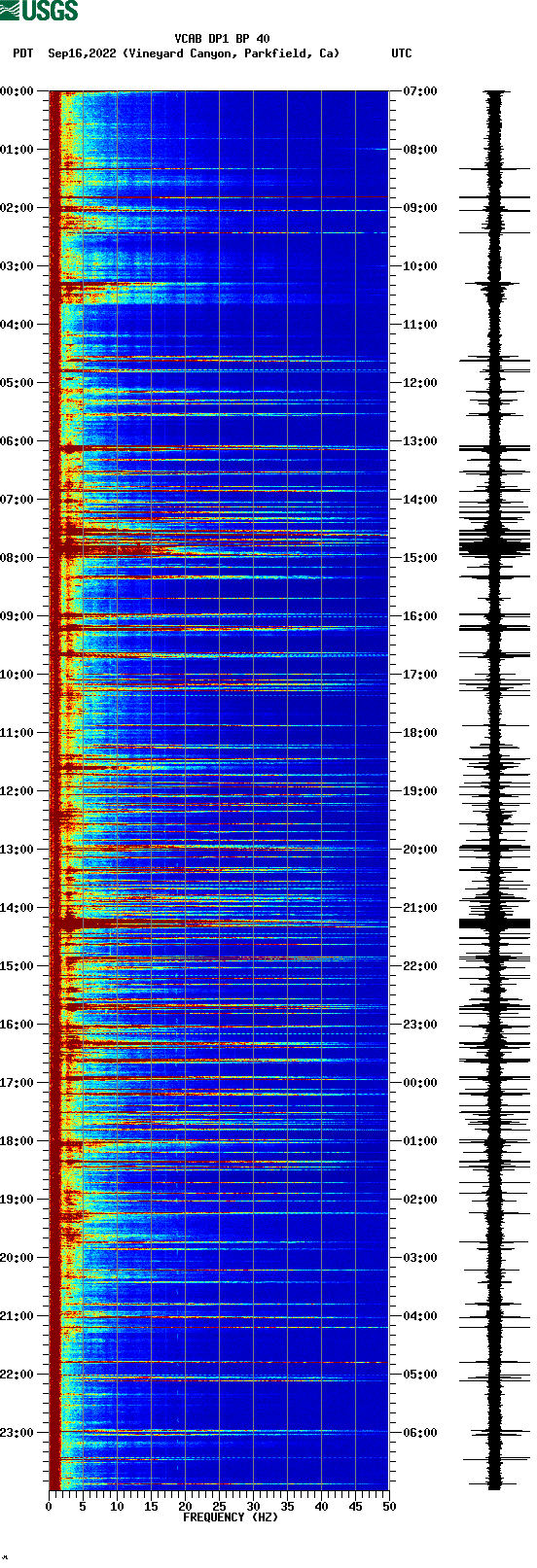Click the PDT time label 14:00
The image size is (537, 1568).
[x=18, y=908]
